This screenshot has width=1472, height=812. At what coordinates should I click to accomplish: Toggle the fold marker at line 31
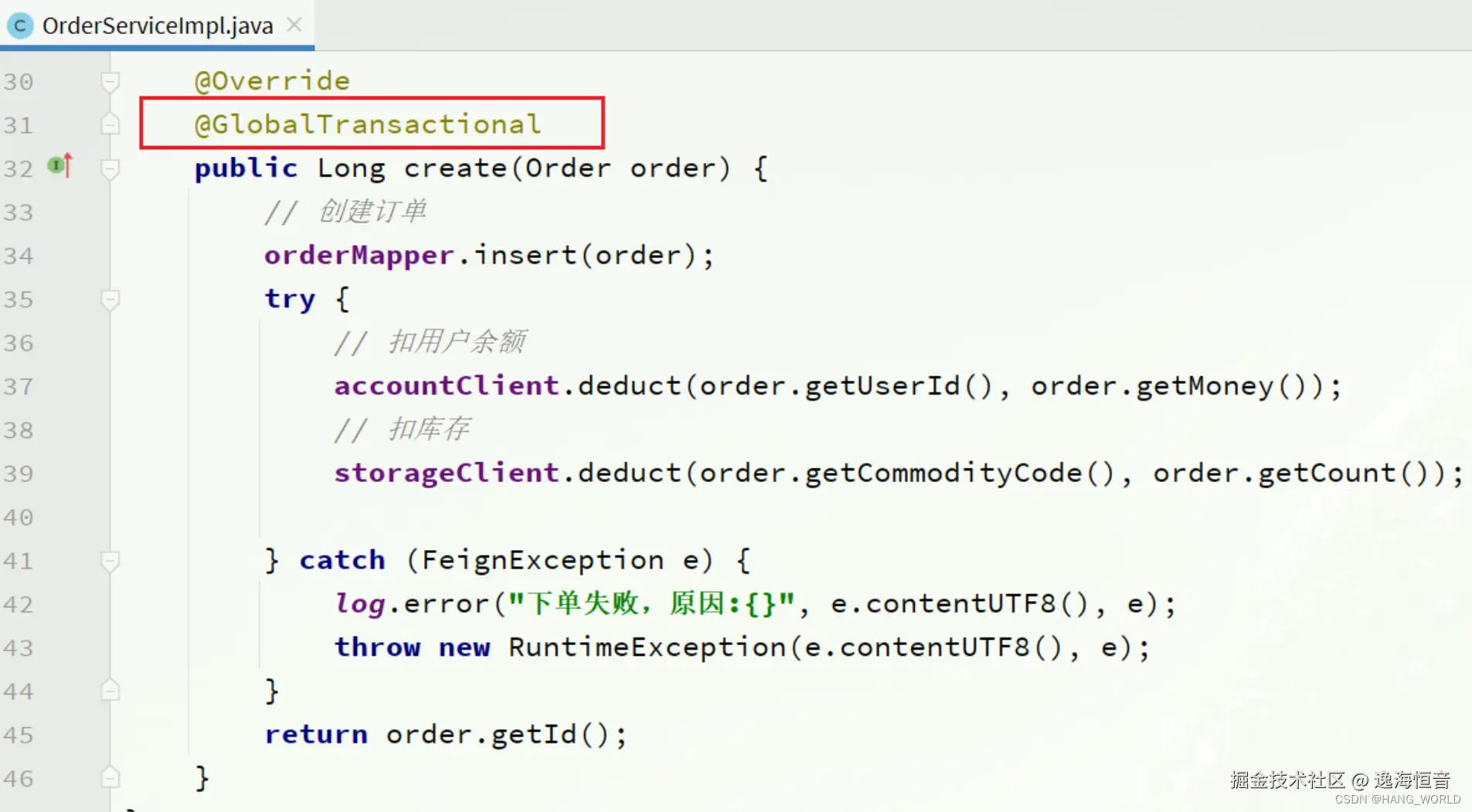[x=110, y=124]
